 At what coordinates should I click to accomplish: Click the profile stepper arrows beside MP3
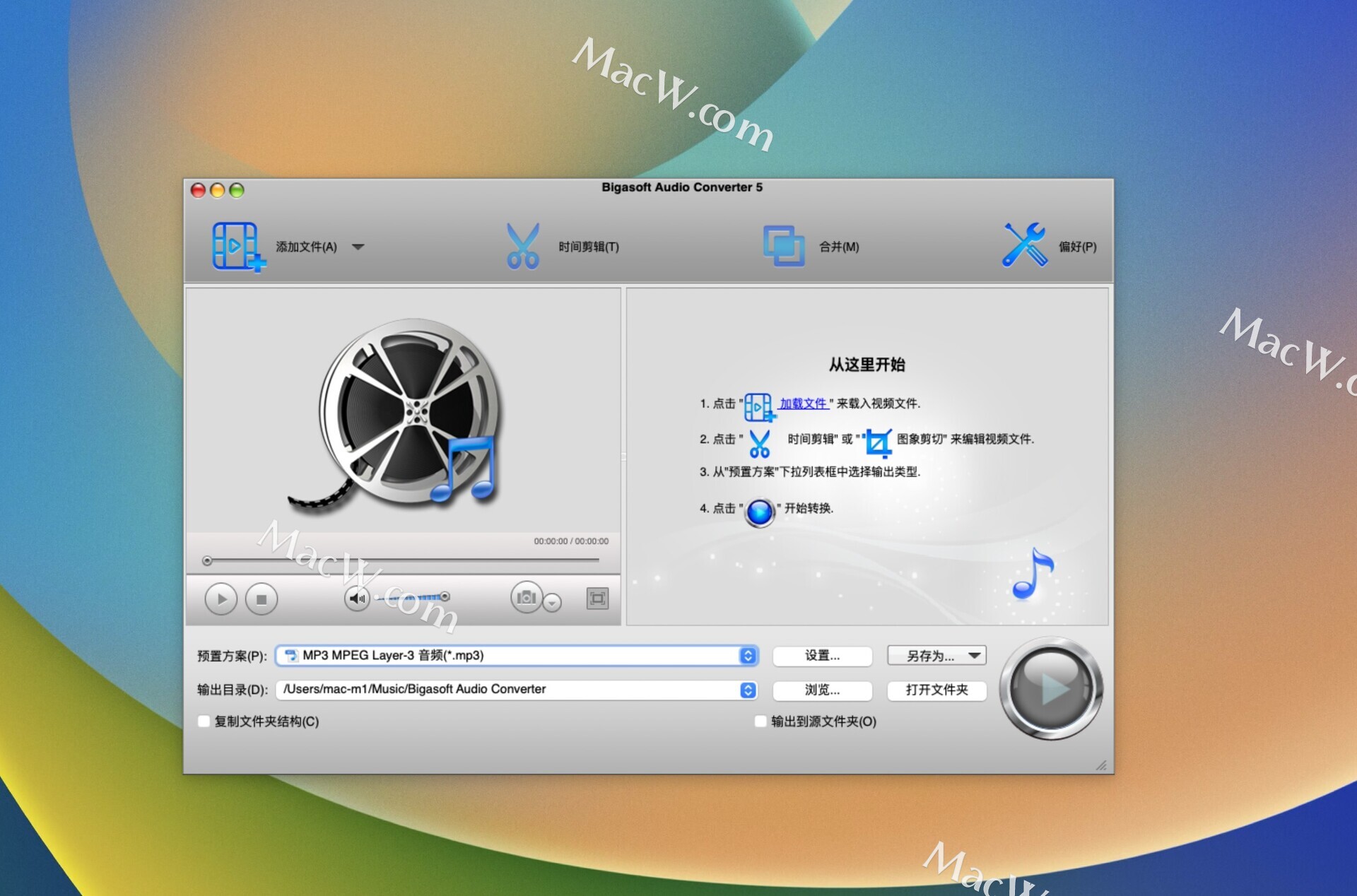[x=748, y=656]
